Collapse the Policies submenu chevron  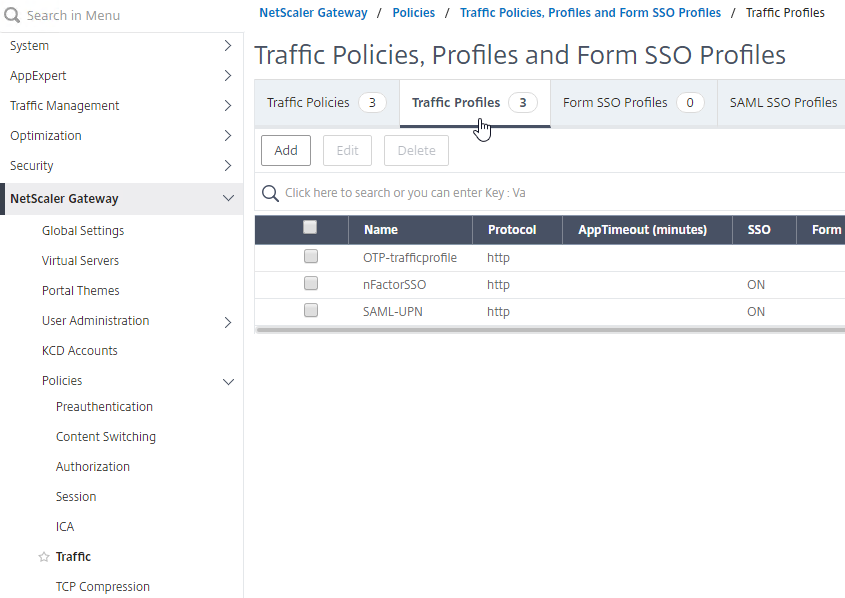pyautogui.click(x=228, y=381)
